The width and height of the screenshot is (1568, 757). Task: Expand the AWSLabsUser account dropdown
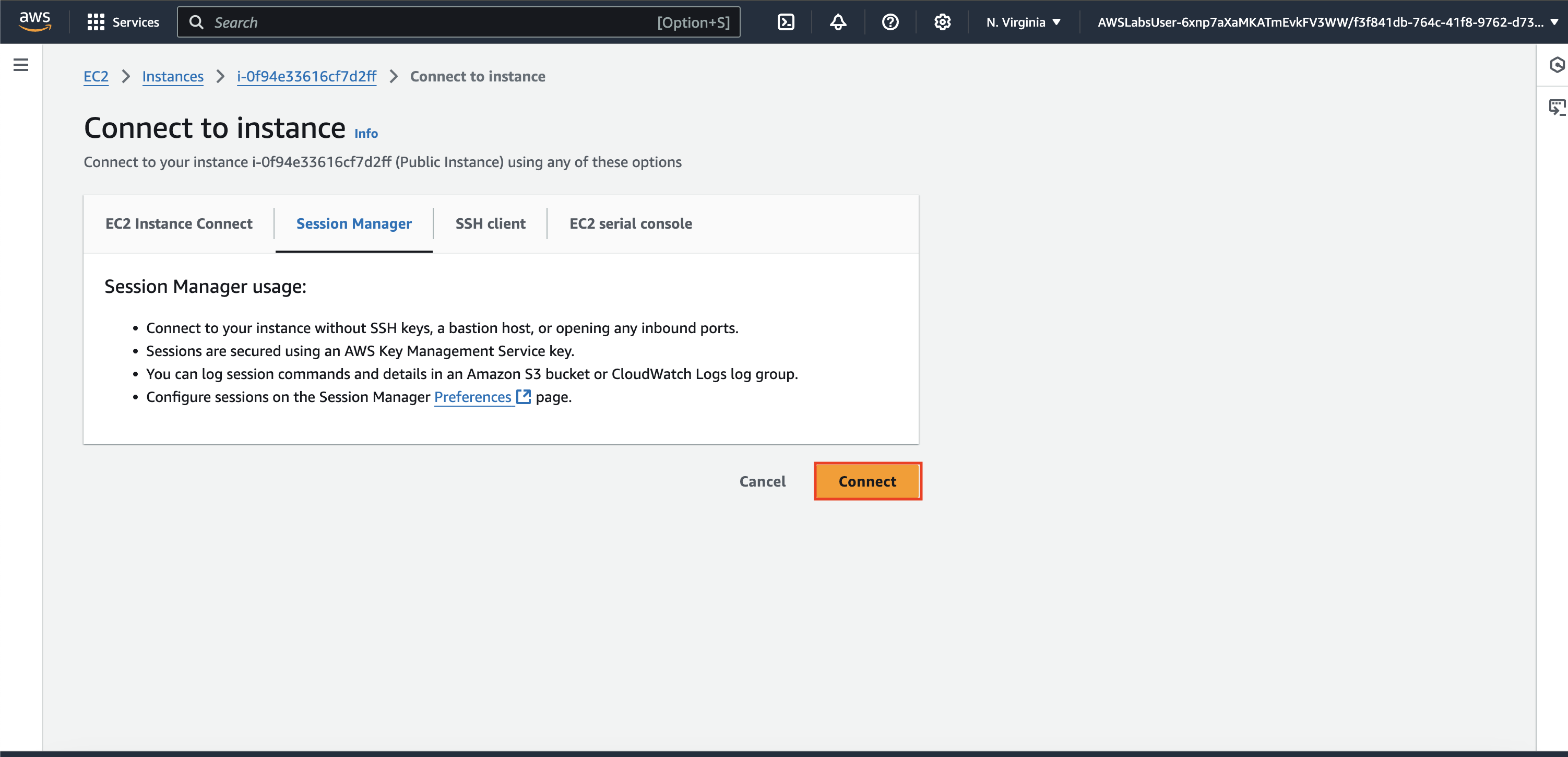click(x=1327, y=22)
